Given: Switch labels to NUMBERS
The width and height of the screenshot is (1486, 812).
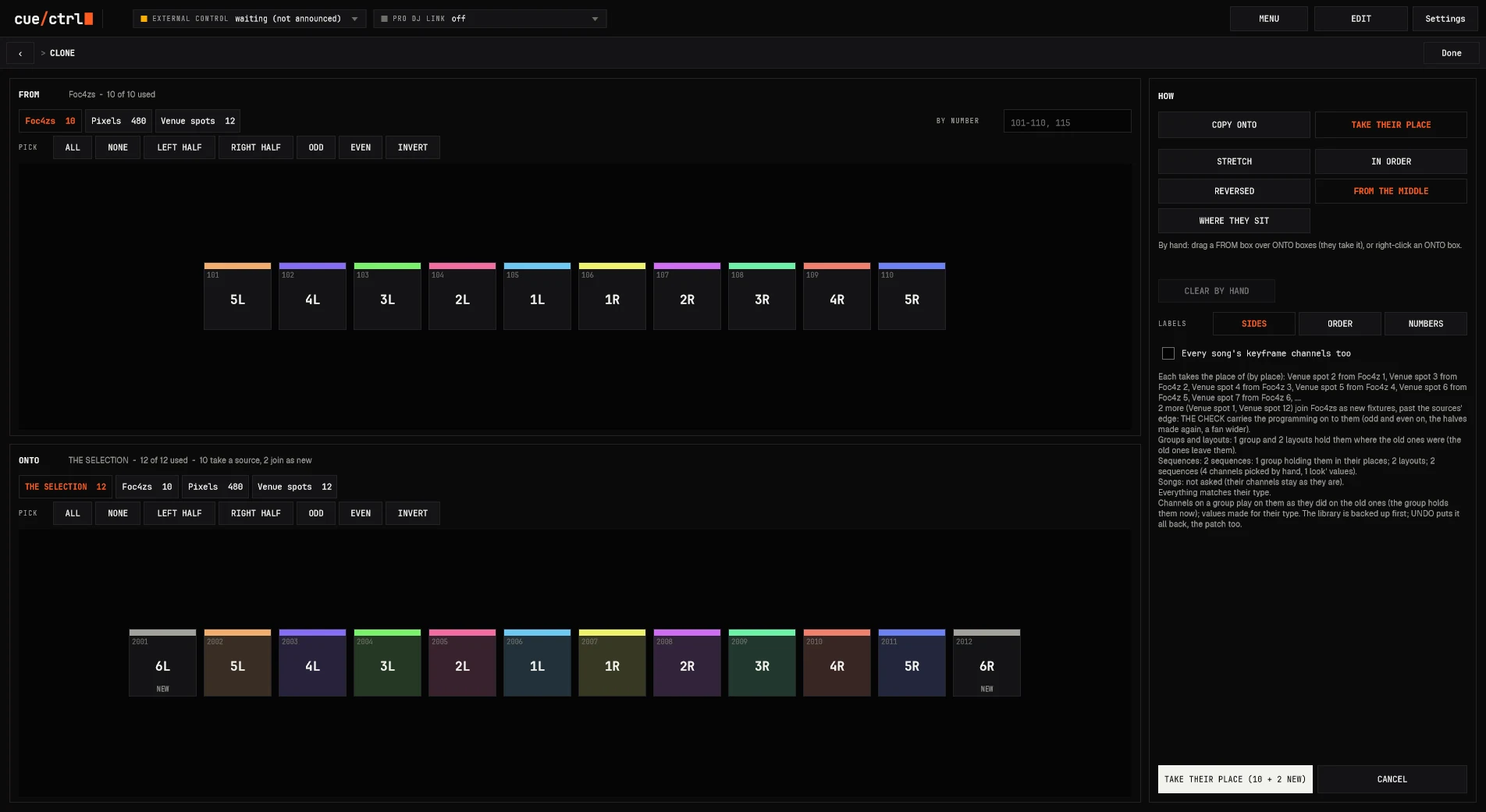Looking at the screenshot, I should tap(1426, 324).
